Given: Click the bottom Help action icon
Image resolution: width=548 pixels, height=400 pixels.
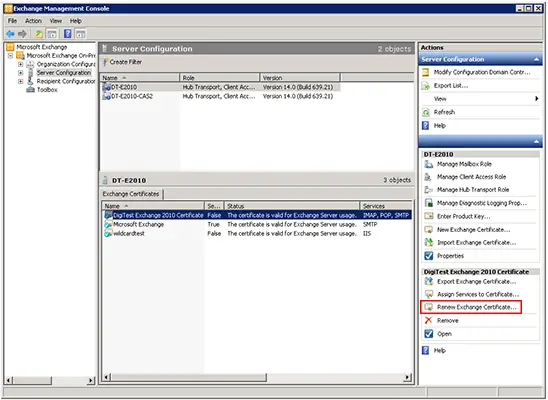Looking at the screenshot, I should coord(426,350).
